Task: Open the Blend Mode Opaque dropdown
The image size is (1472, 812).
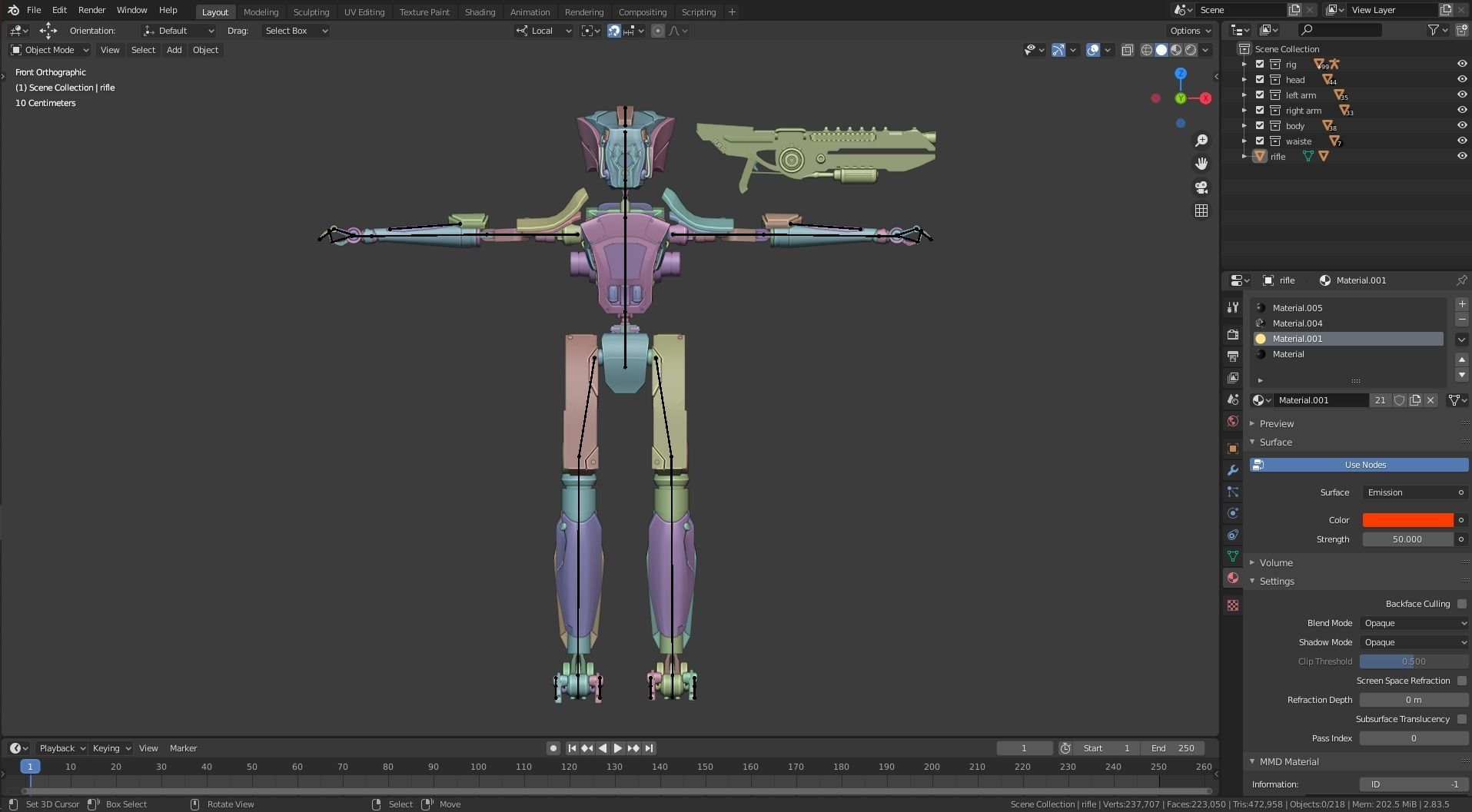Action: [x=1414, y=623]
